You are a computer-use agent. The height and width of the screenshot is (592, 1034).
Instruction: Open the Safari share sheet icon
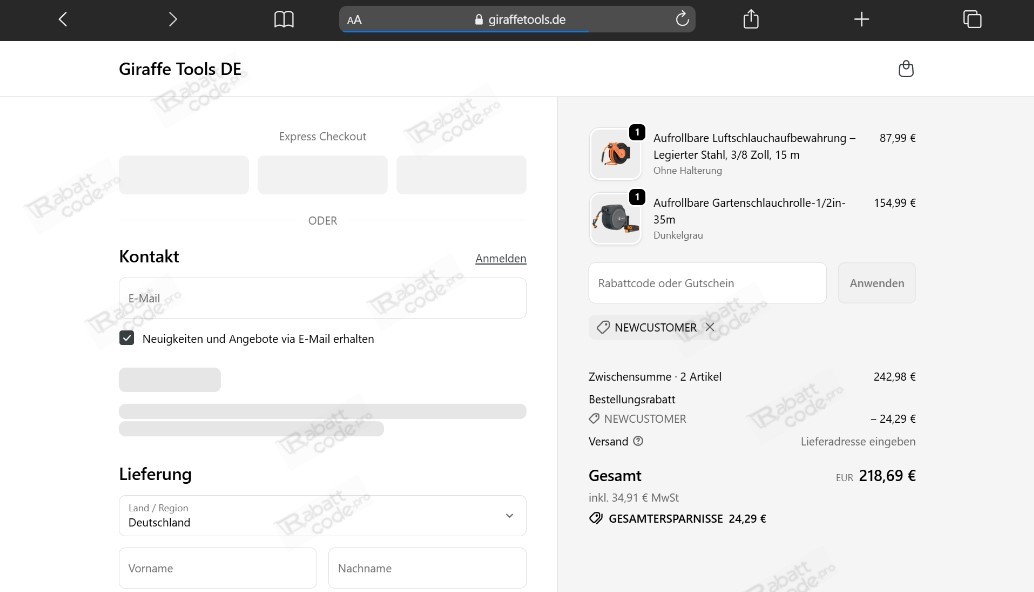point(750,19)
